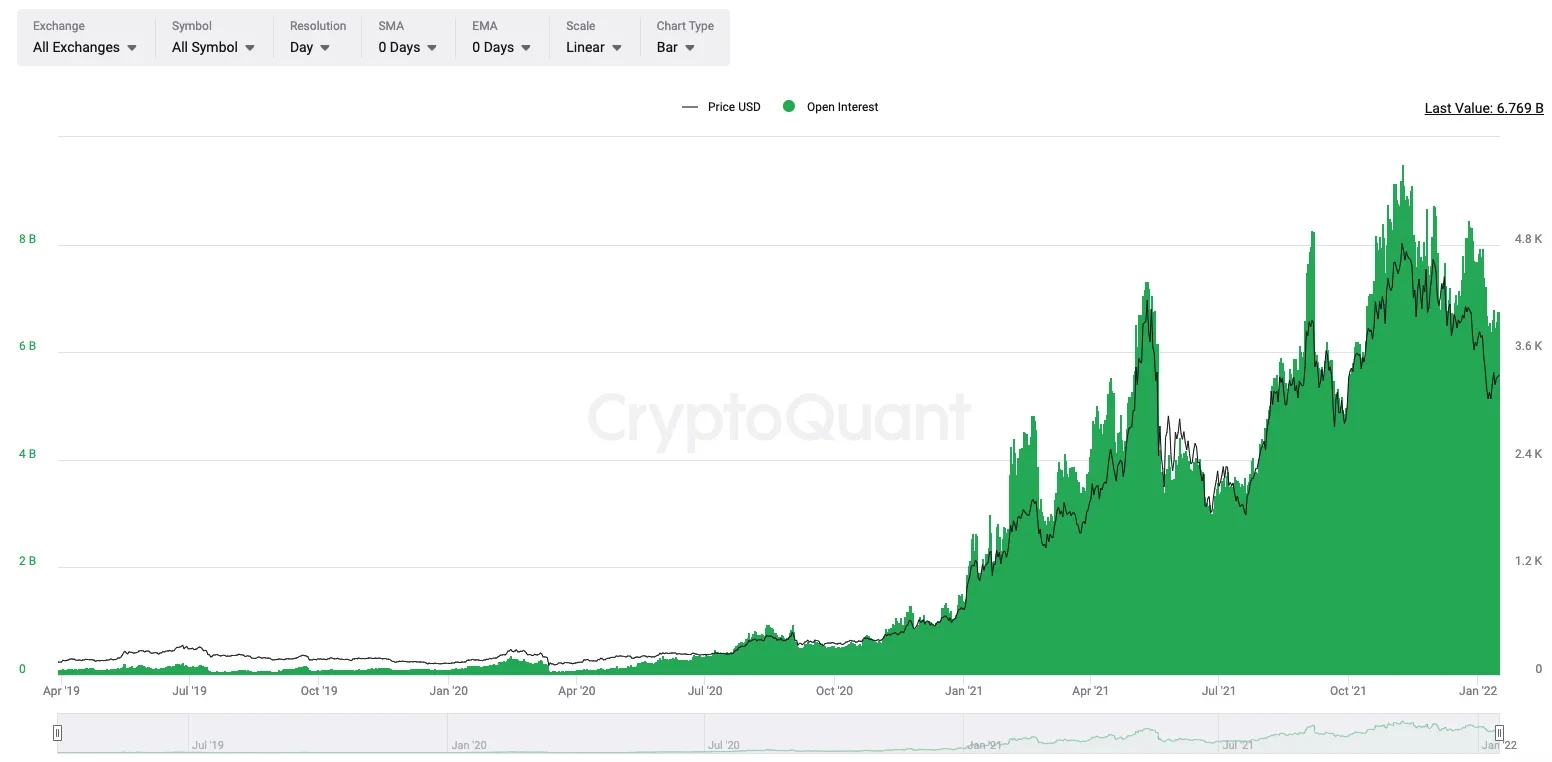The width and height of the screenshot is (1552, 762).
Task: Toggle the Open Interest series in legend
Action: (x=831, y=107)
